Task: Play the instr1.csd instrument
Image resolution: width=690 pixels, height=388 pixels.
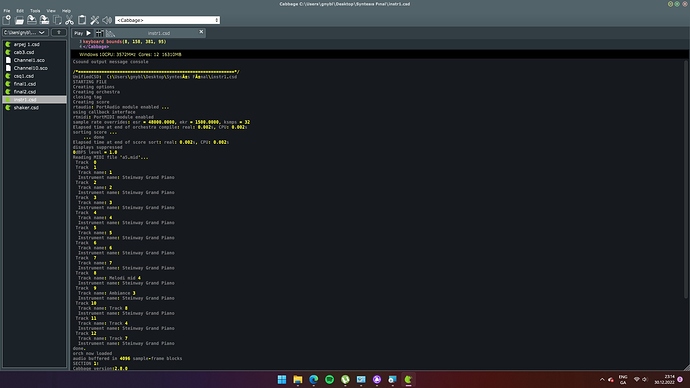Action: [x=83, y=33]
